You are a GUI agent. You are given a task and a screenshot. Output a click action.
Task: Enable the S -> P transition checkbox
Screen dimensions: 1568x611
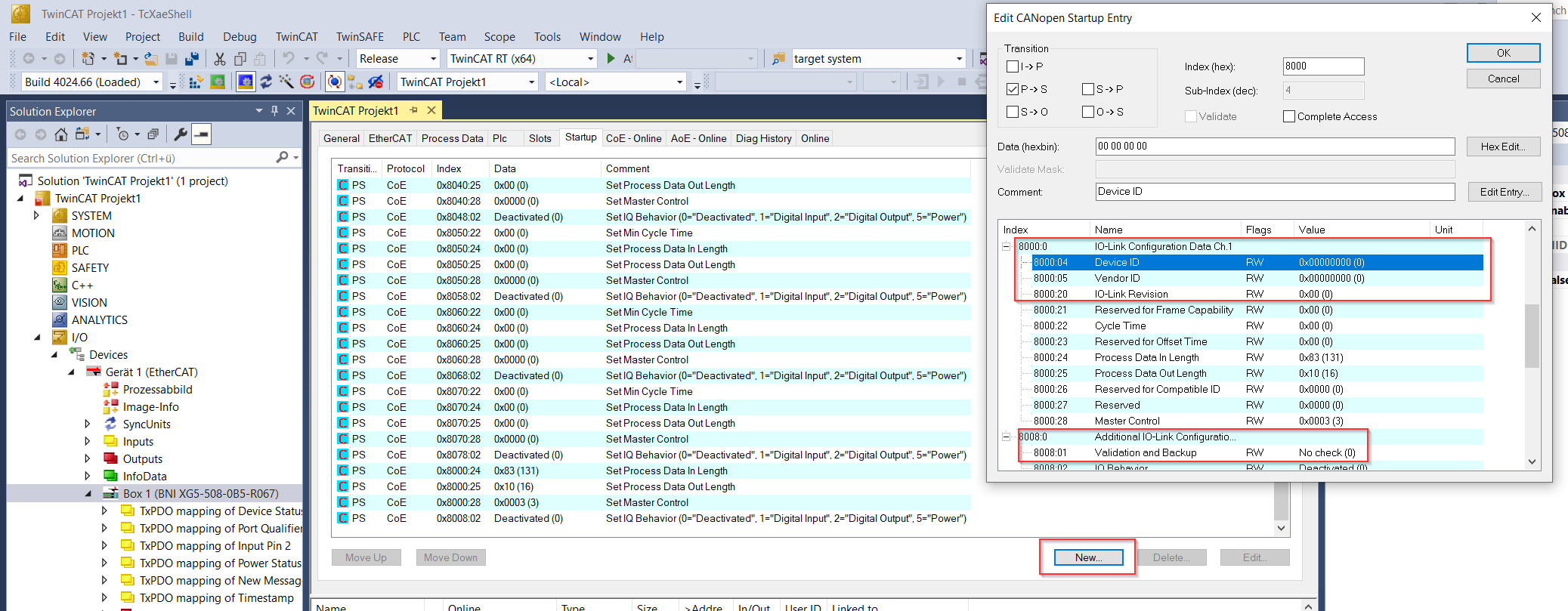tap(1088, 89)
